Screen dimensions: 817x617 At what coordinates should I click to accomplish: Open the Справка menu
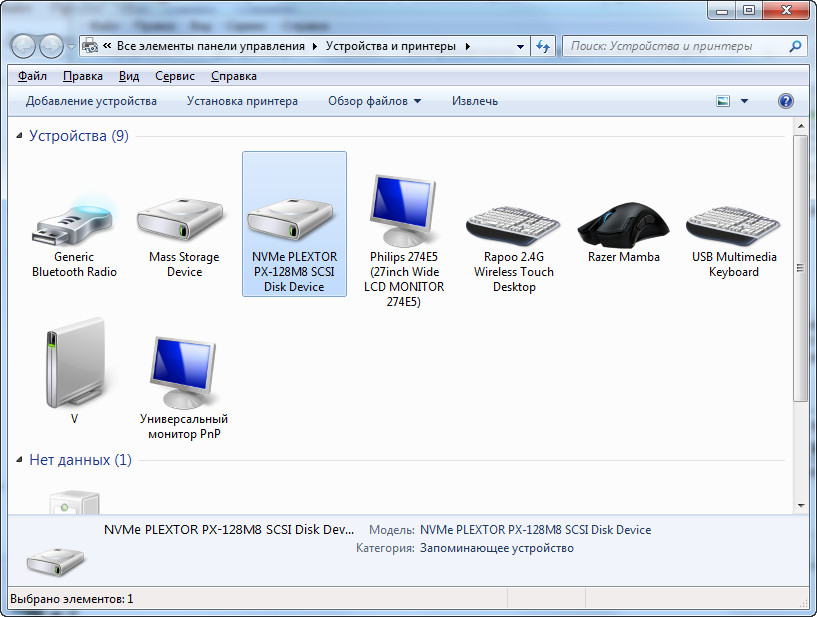(233, 76)
